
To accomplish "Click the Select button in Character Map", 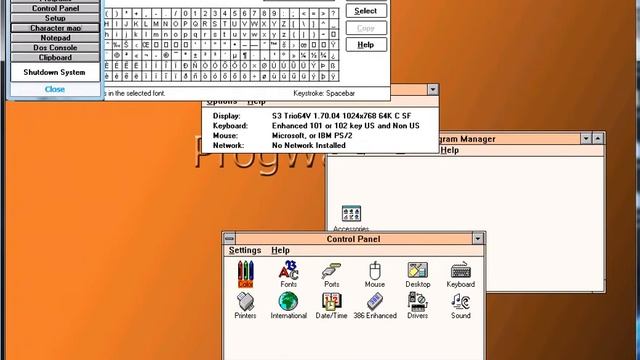I will click(x=366, y=11).
